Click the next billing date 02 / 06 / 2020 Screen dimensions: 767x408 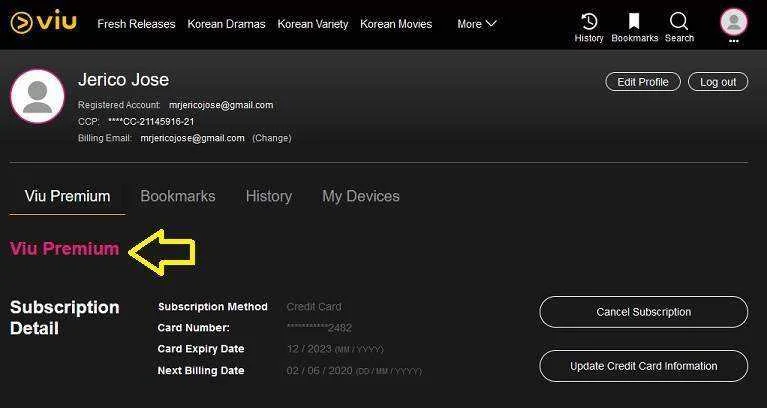click(319, 370)
